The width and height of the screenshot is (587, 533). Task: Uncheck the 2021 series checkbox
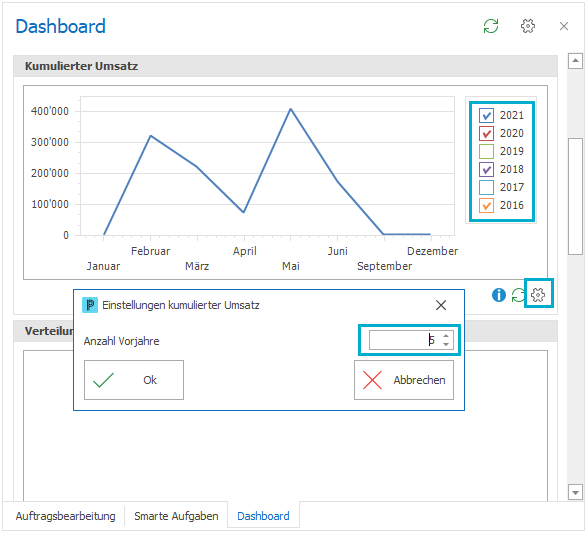coord(486,115)
